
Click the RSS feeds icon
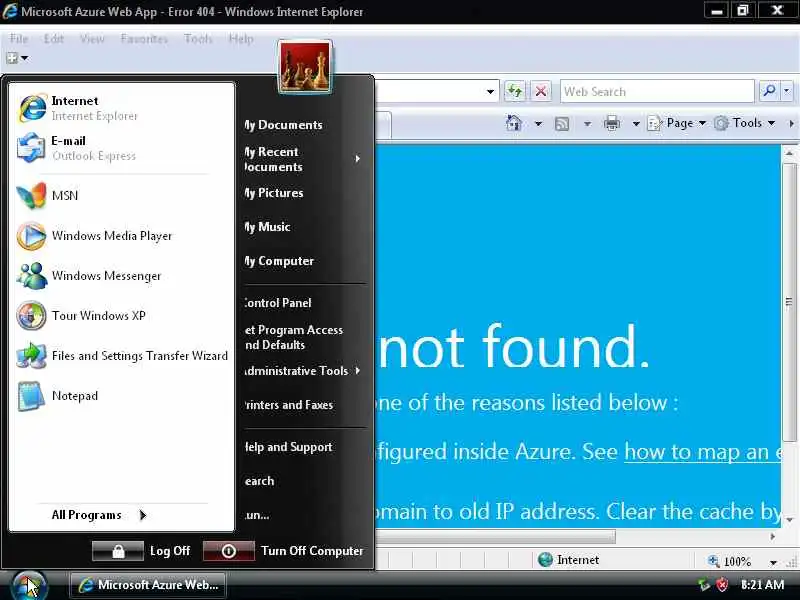(x=562, y=123)
